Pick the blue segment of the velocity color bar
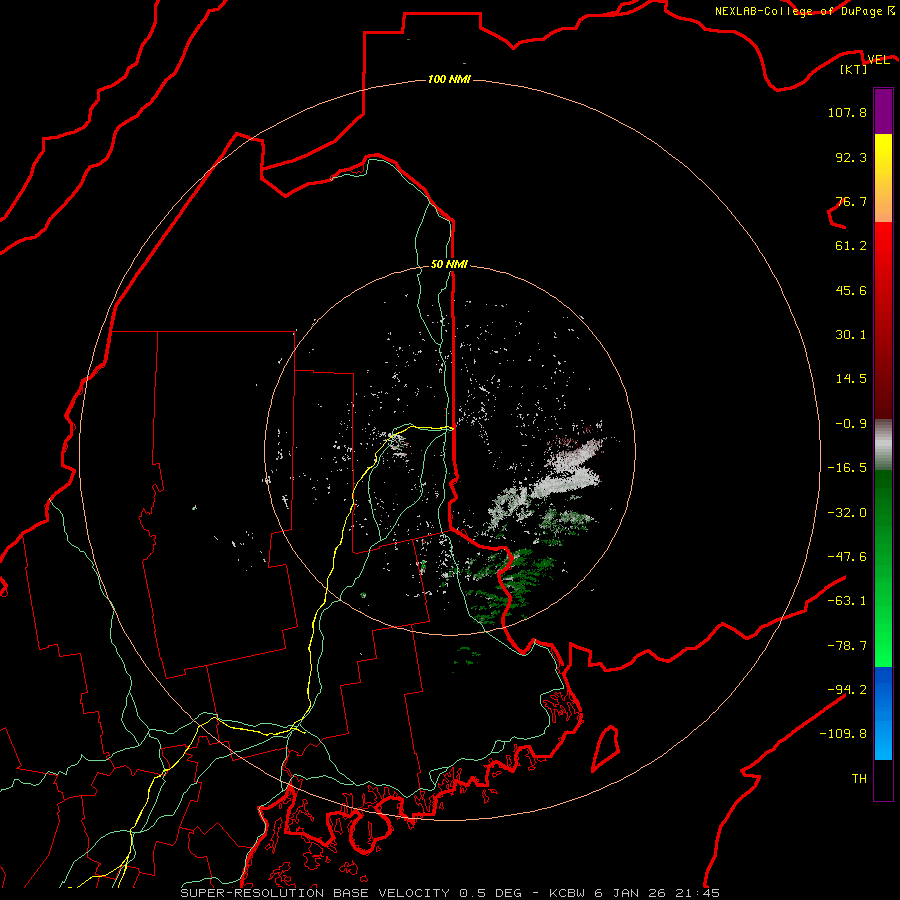The height and width of the screenshot is (900, 900). point(883,713)
